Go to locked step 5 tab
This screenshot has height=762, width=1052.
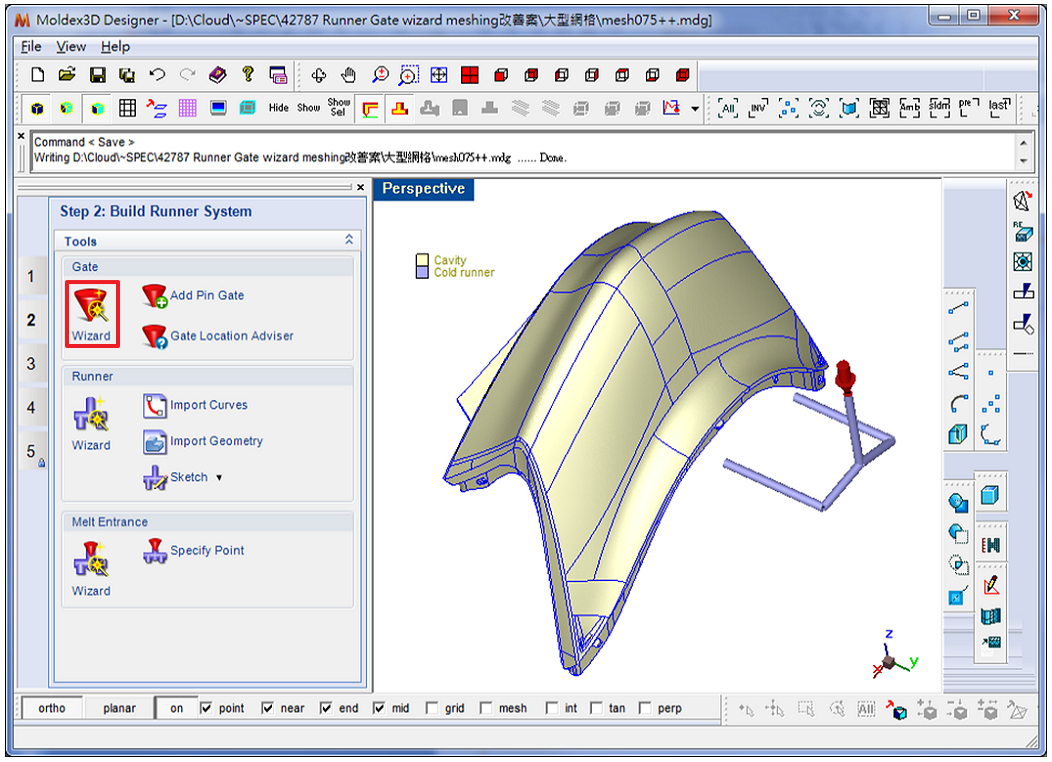pos(33,452)
